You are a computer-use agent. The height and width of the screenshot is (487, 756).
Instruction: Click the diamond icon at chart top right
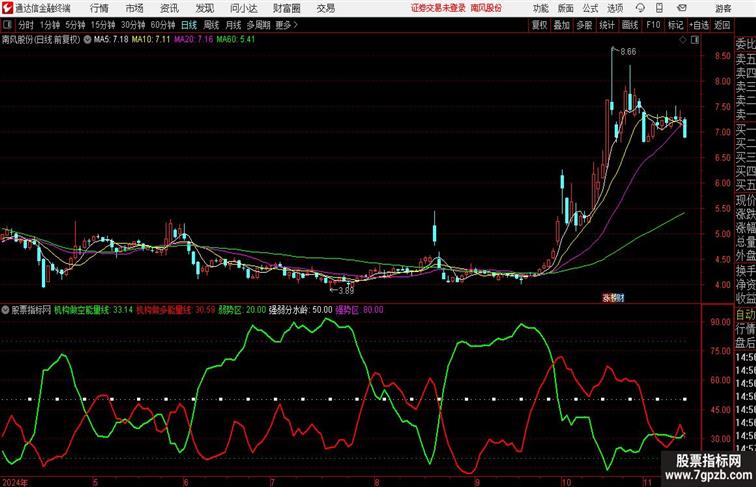pyautogui.click(x=683, y=40)
